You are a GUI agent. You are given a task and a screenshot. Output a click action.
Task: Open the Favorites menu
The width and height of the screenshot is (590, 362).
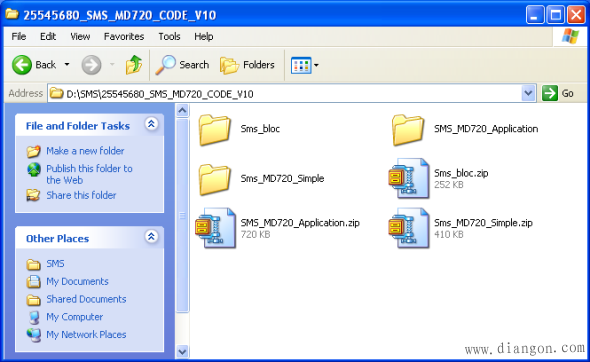pos(124,37)
